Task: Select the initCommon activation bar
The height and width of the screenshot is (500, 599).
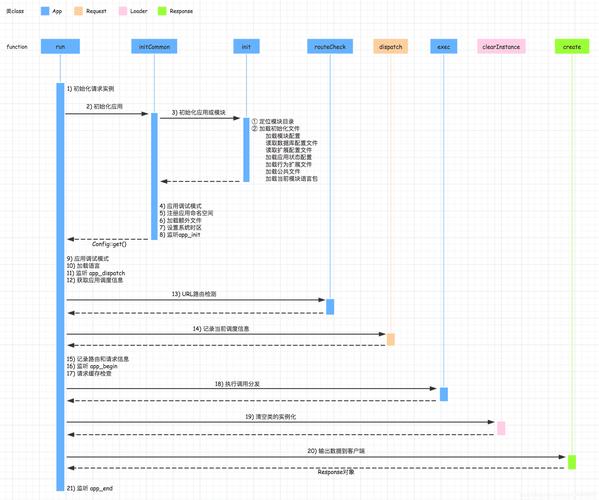Action: (154, 176)
